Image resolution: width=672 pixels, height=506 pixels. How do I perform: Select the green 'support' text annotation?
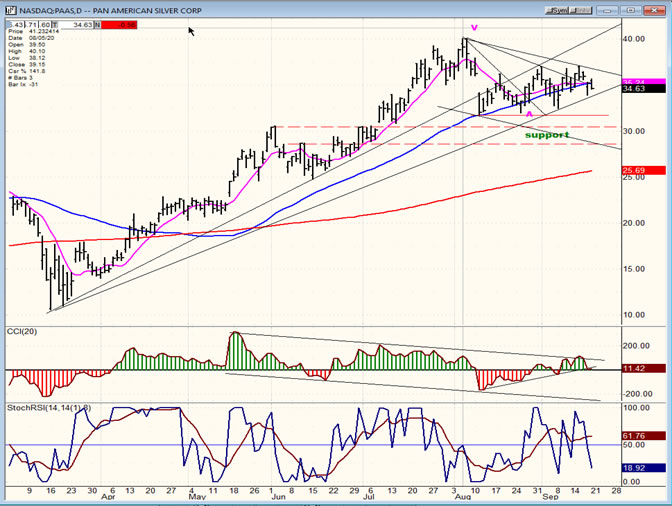(x=547, y=134)
